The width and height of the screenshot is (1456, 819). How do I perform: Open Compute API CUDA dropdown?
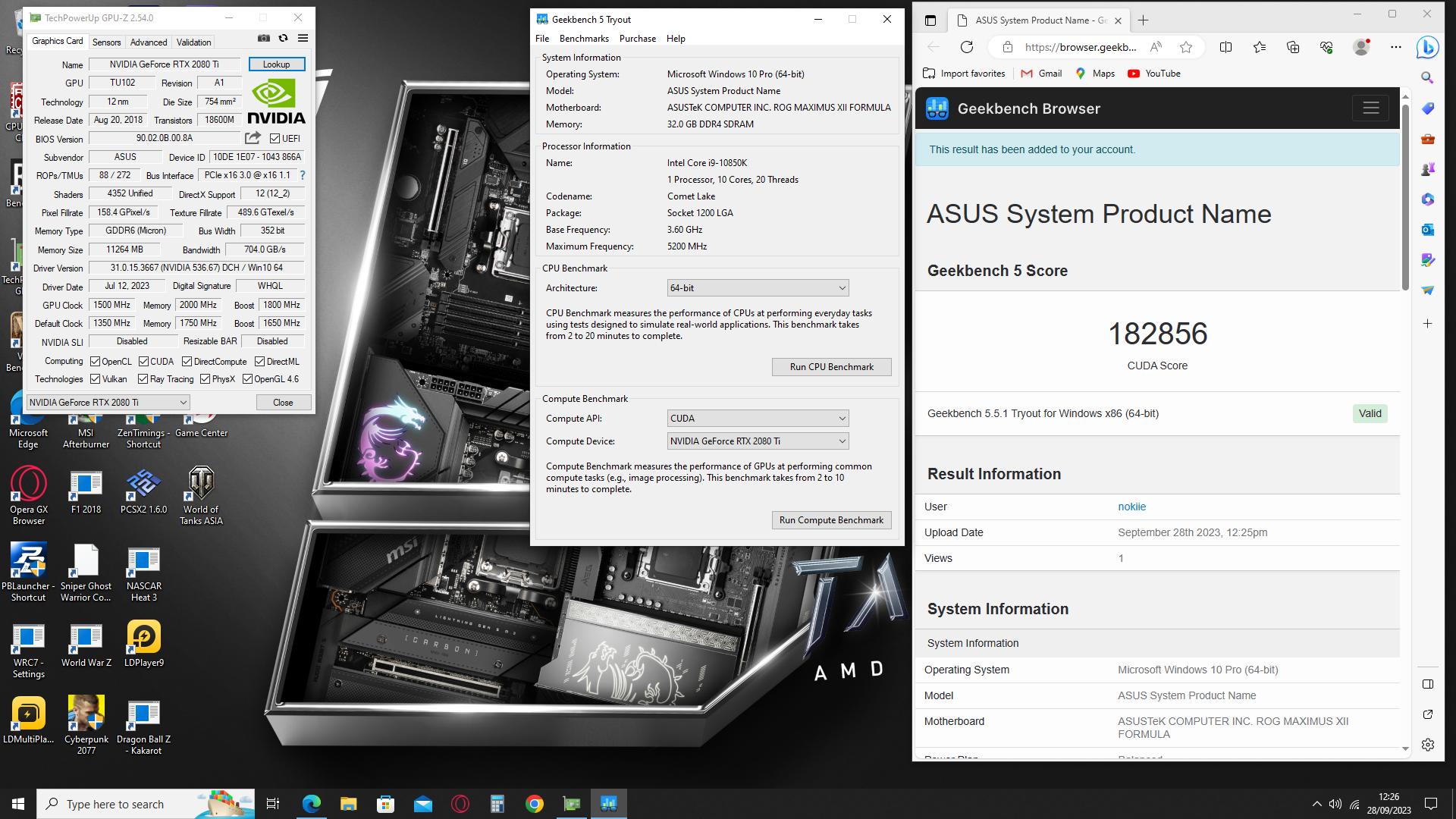(x=758, y=419)
